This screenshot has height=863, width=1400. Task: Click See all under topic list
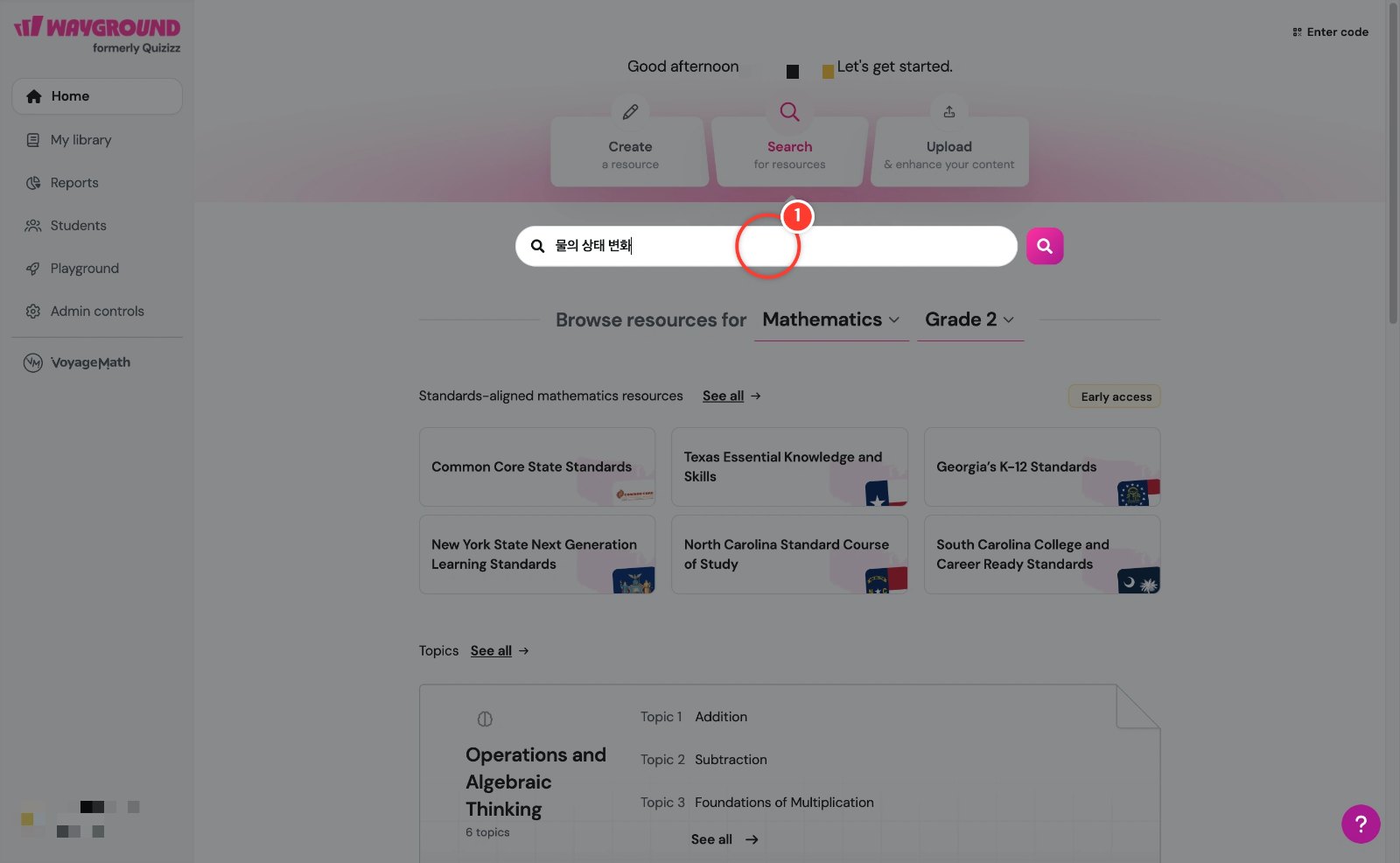(724, 839)
